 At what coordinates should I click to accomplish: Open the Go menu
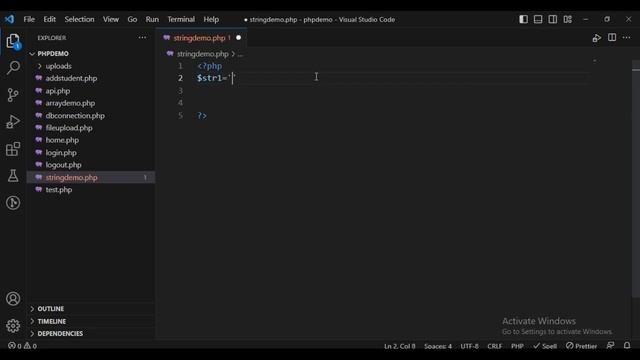(132, 19)
